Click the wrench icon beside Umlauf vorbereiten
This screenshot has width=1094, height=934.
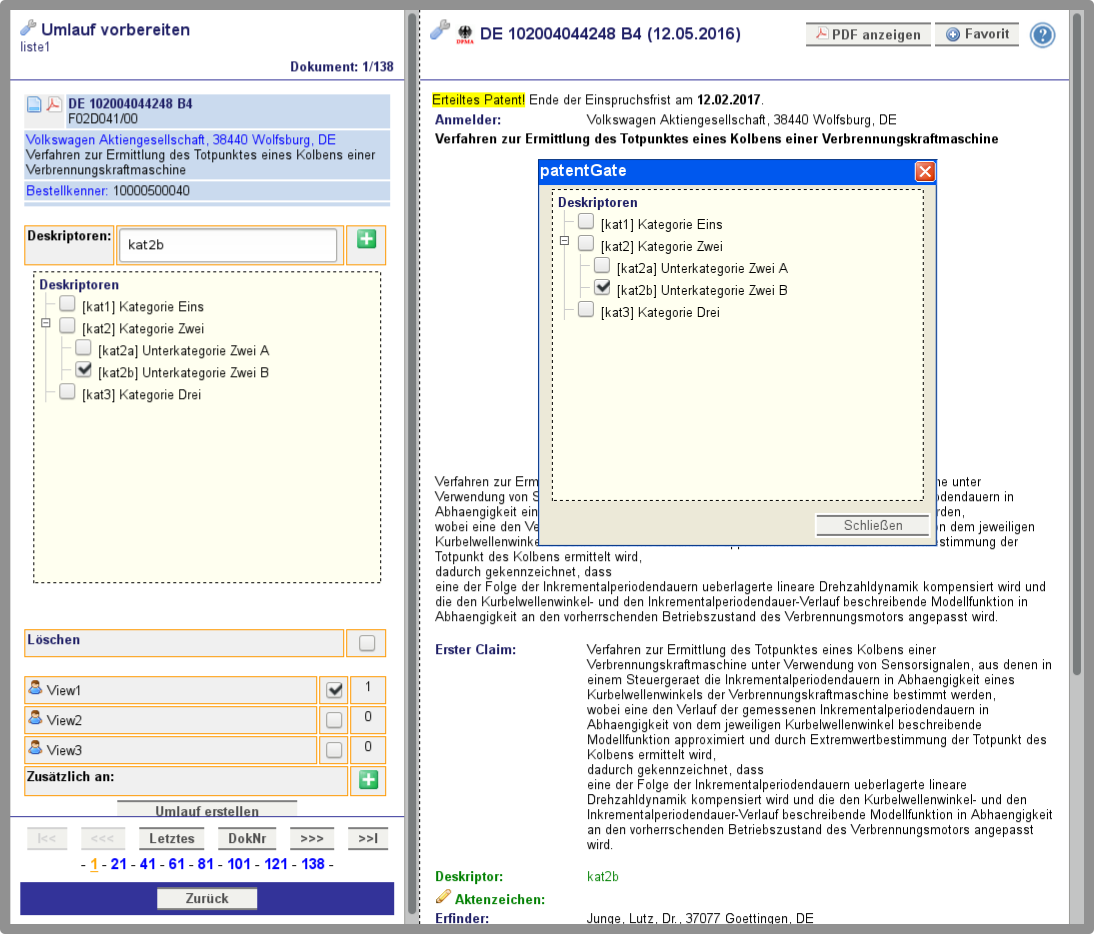tap(28, 28)
